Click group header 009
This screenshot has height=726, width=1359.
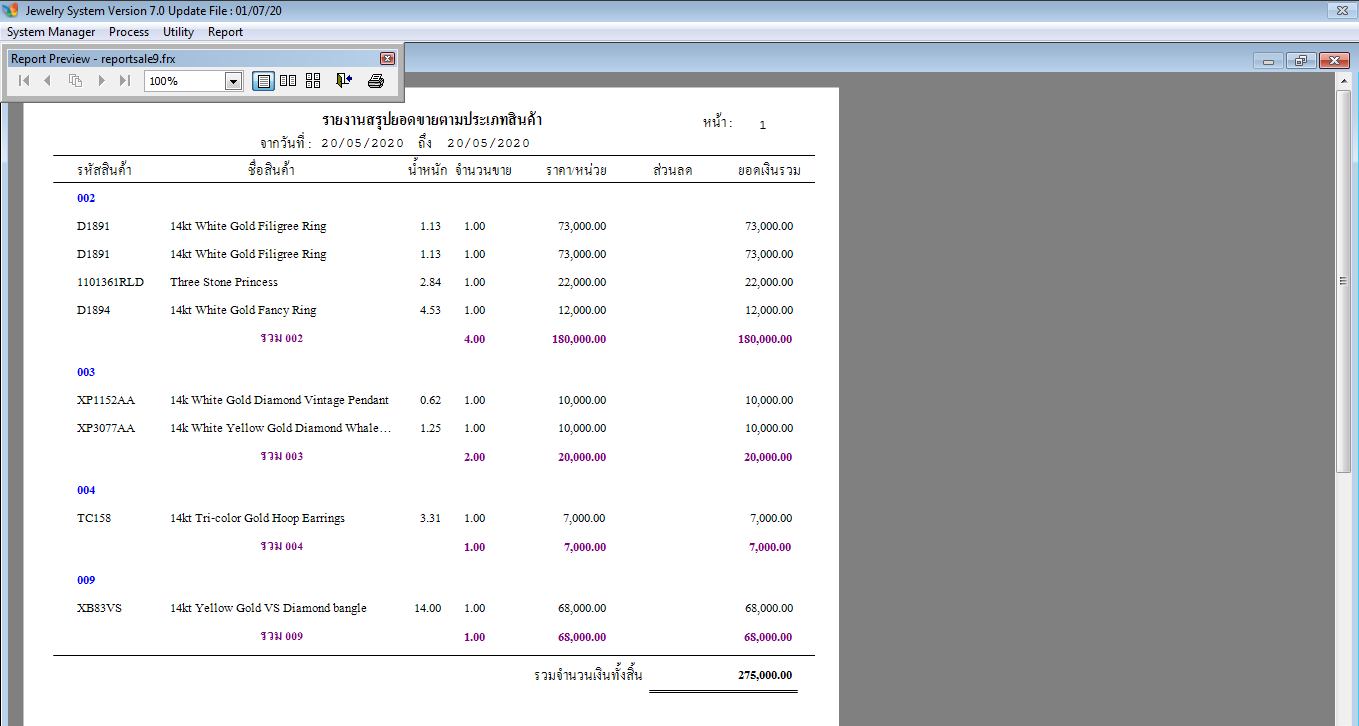coord(86,580)
